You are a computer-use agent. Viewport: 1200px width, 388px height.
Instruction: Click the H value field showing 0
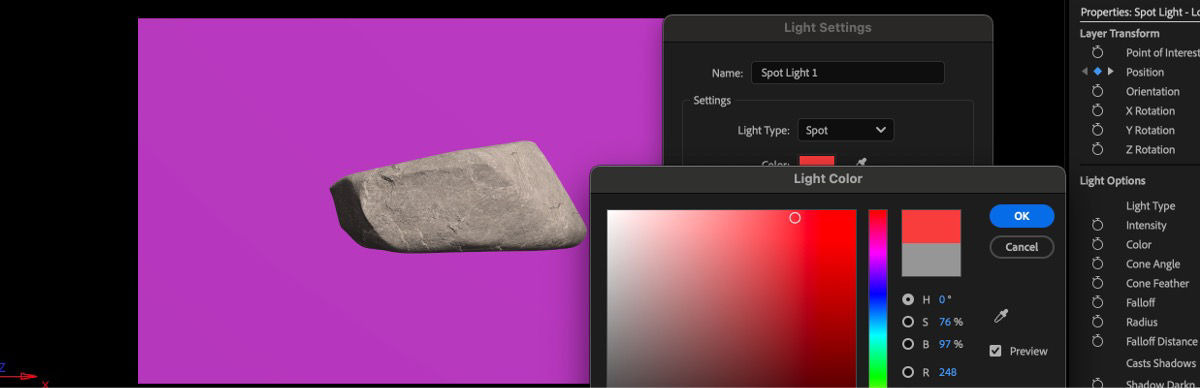(x=942, y=299)
